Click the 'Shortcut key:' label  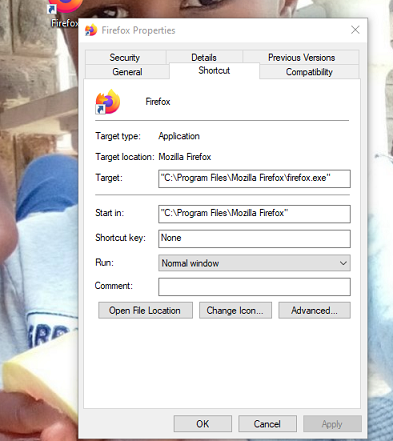pyautogui.click(x=121, y=238)
